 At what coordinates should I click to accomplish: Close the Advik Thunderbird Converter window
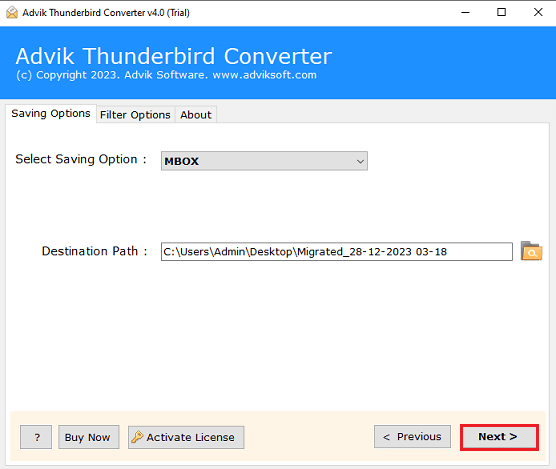coord(538,12)
